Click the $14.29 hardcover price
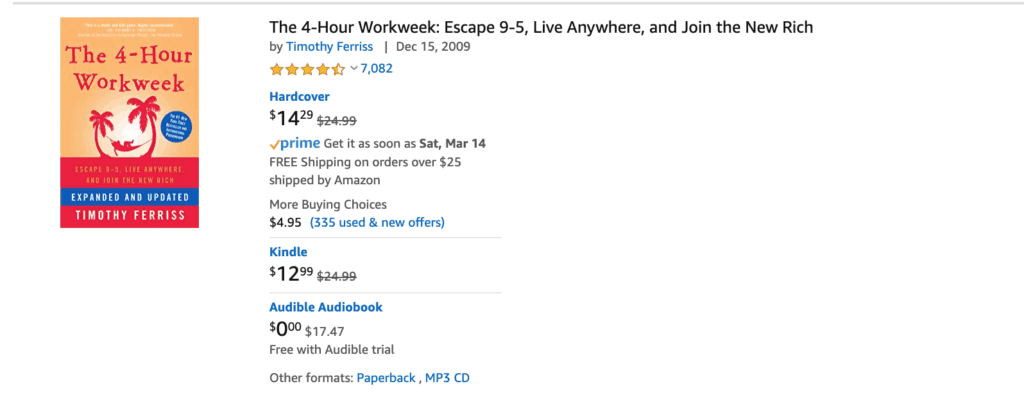 (291, 119)
